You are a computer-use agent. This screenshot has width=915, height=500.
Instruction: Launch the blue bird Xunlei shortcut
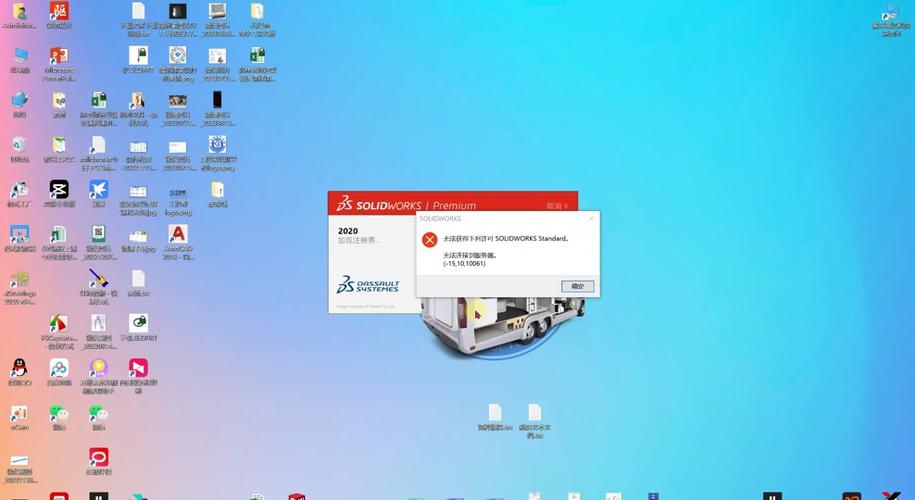[99, 194]
